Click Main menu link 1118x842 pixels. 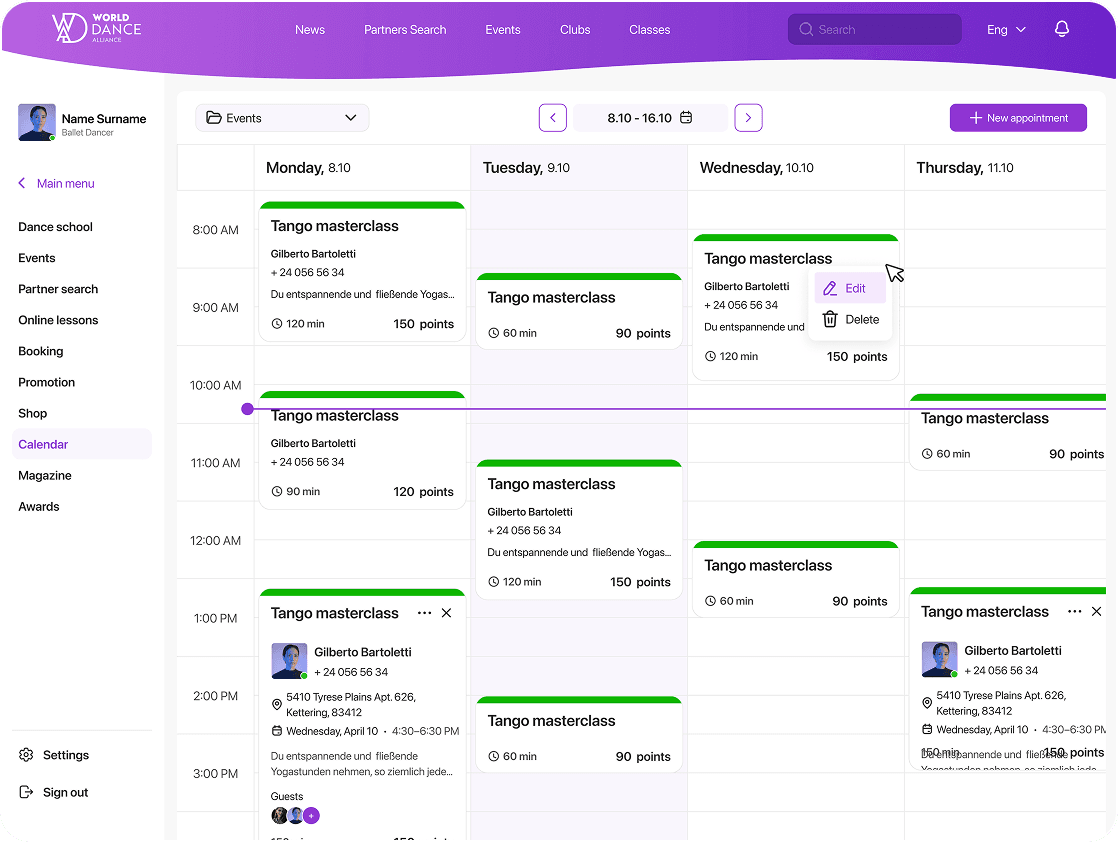click(x=66, y=183)
